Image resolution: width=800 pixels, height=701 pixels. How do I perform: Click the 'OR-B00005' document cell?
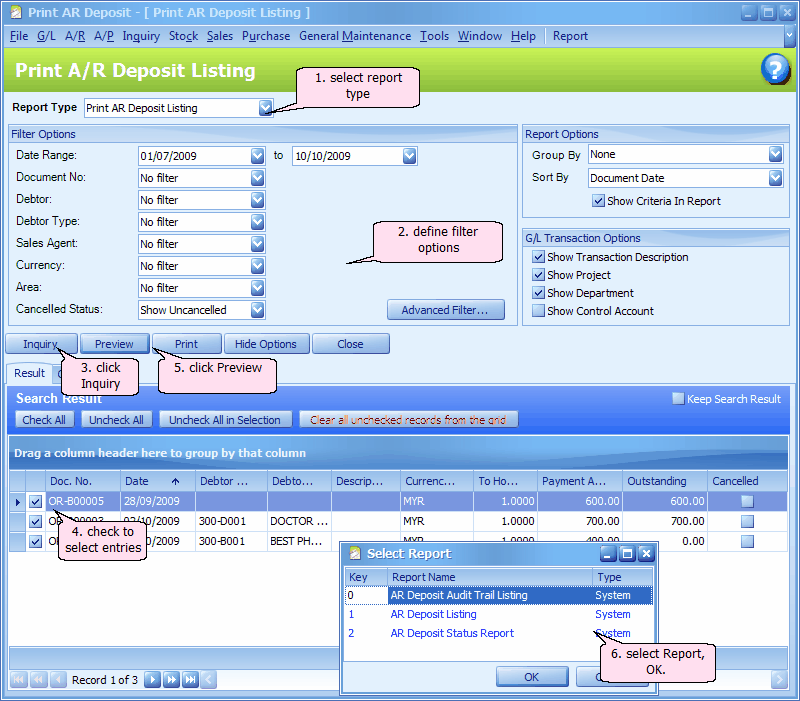83,502
